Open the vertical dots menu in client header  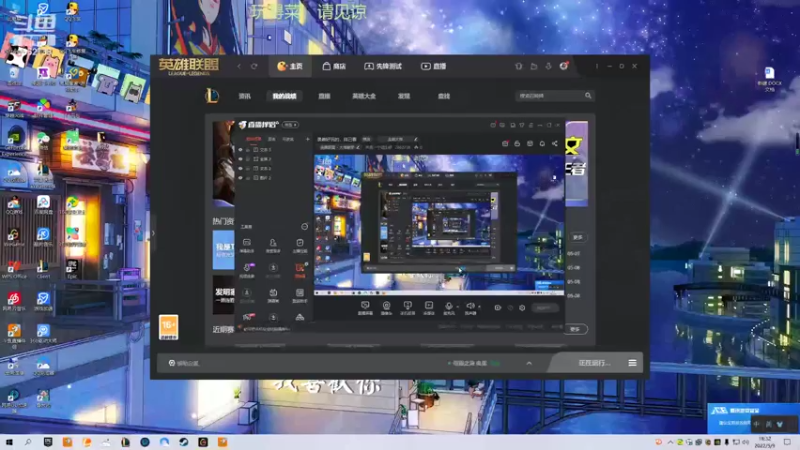596,66
